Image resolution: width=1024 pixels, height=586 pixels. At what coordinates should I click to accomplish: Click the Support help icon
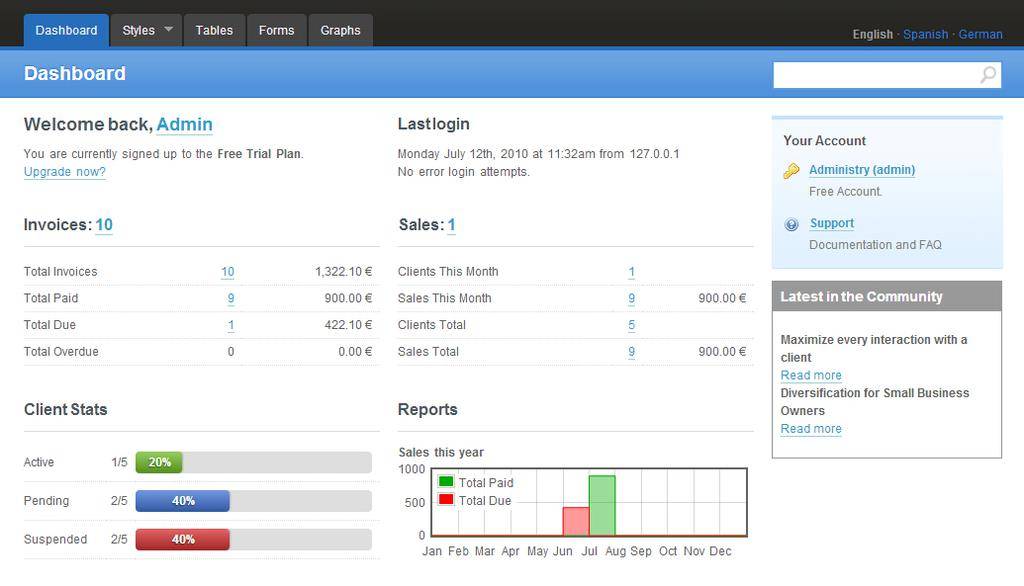(791, 224)
